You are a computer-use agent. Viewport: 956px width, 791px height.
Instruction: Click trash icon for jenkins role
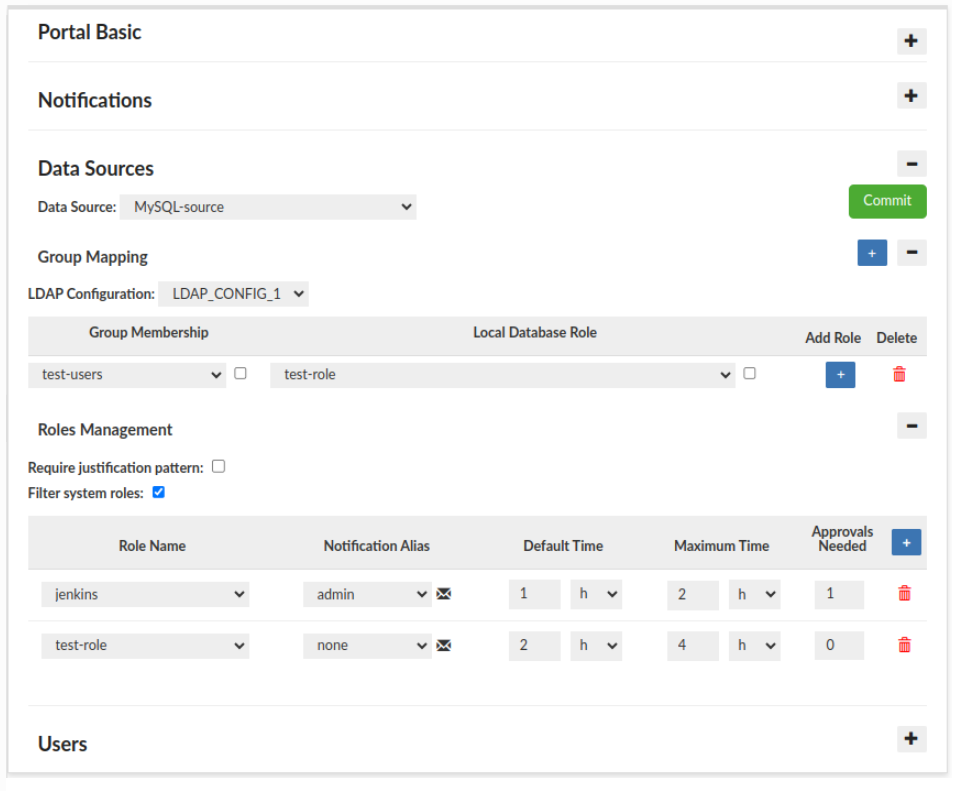[x=904, y=594]
